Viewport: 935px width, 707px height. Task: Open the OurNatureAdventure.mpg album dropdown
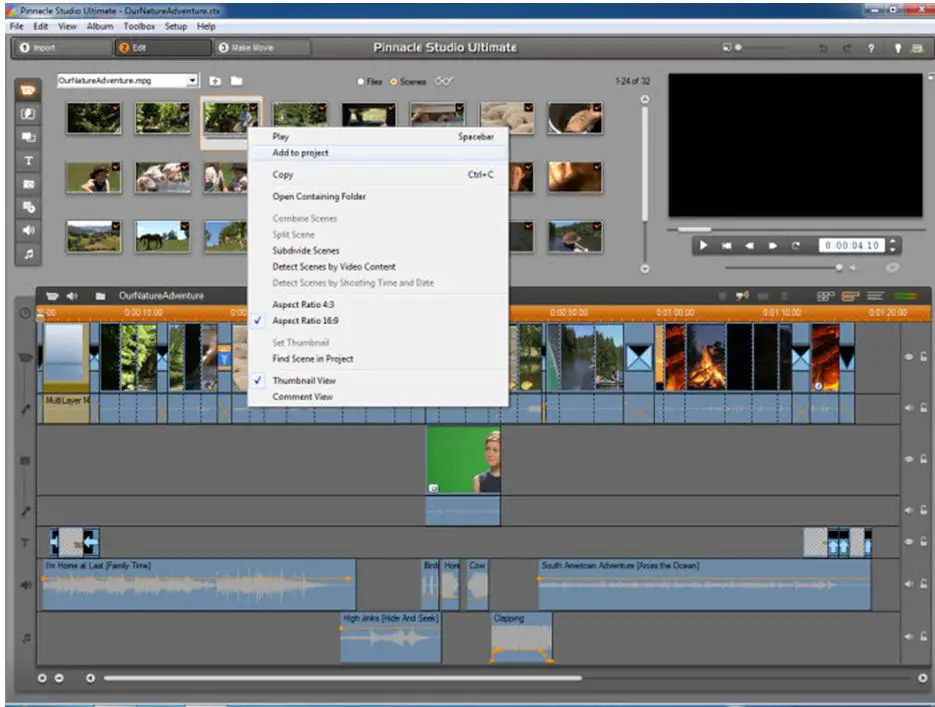pos(192,80)
